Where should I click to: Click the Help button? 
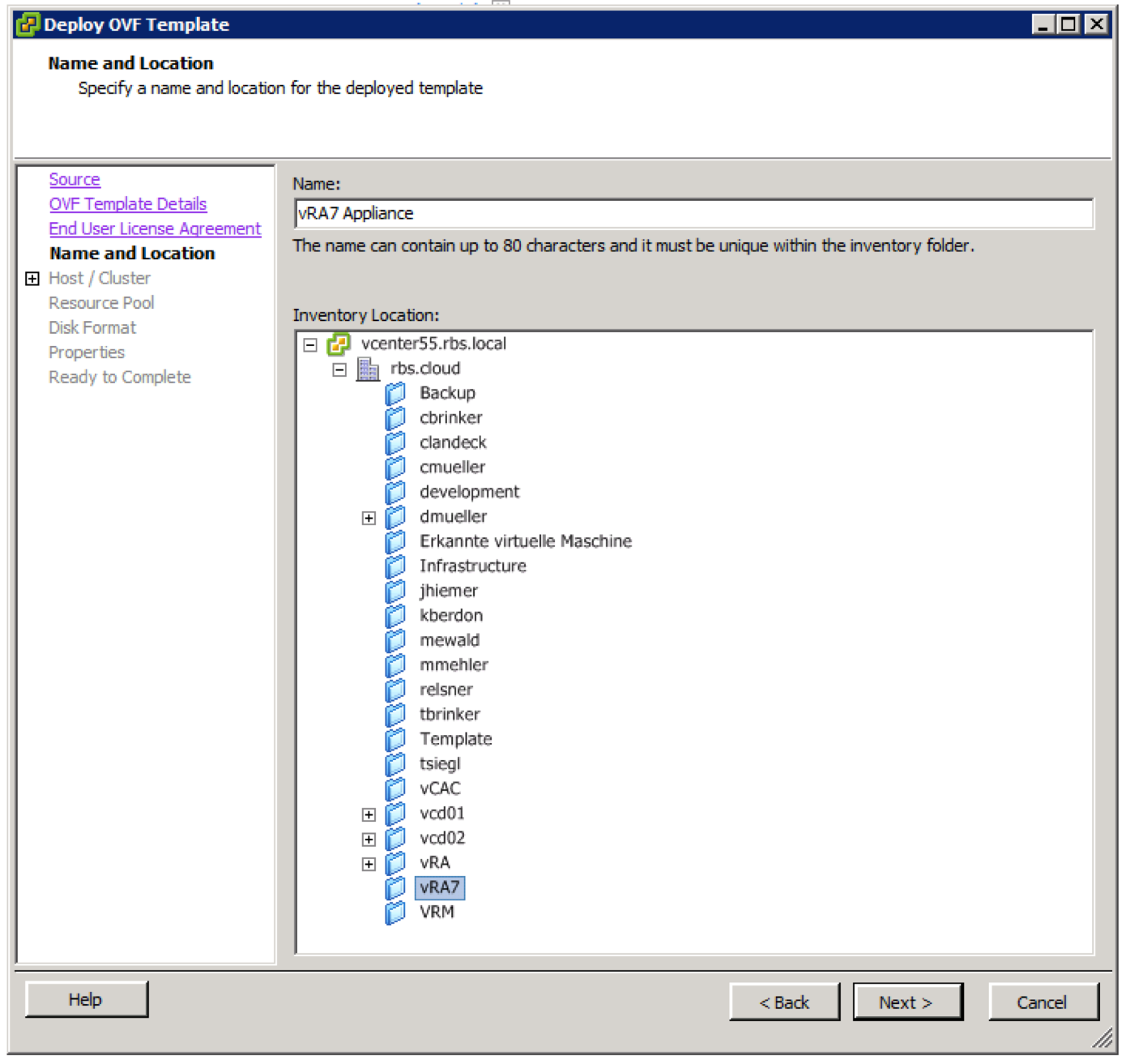pyautogui.click(x=86, y=1000)
